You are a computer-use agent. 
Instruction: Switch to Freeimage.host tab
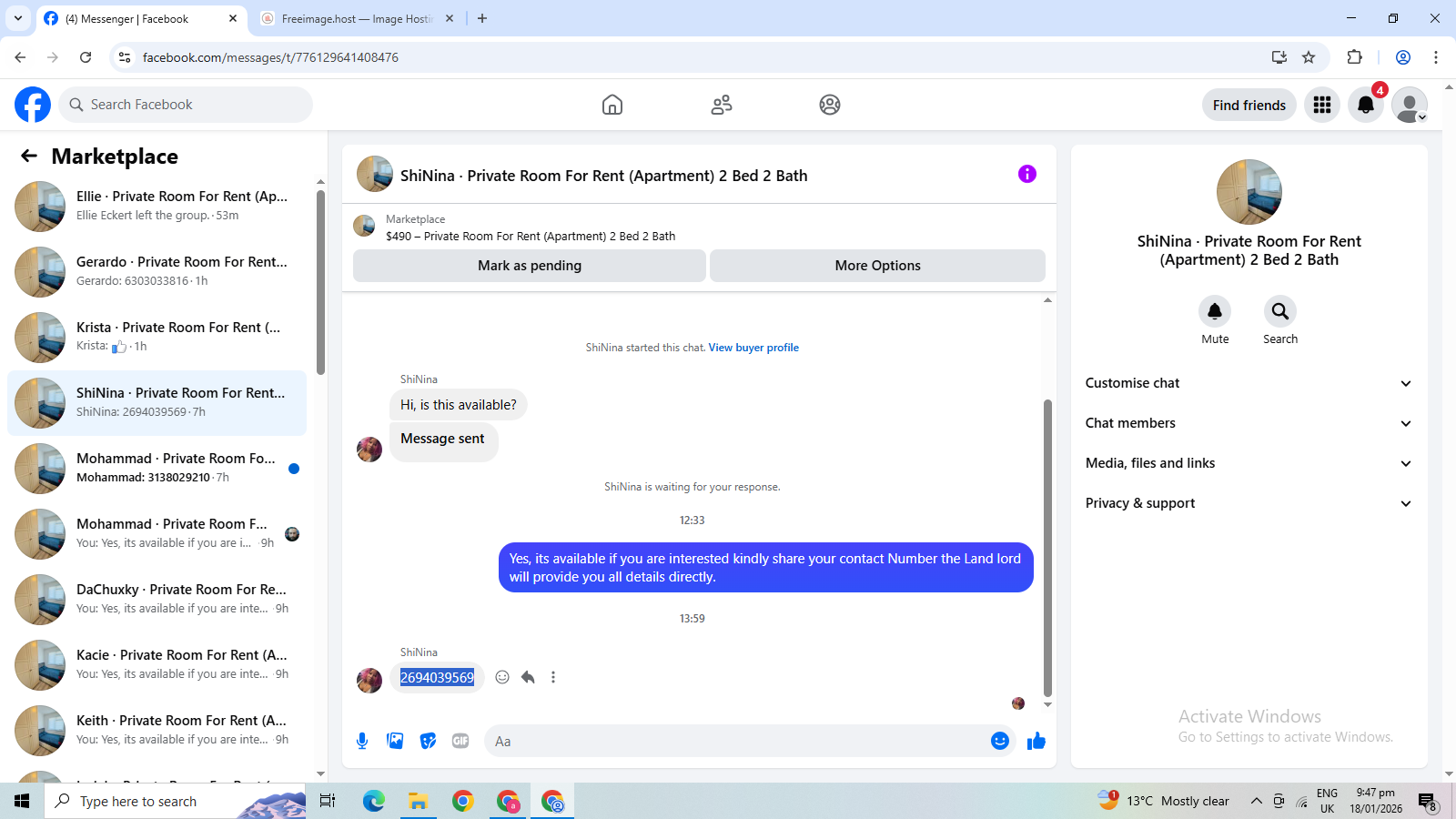(358, 18)
